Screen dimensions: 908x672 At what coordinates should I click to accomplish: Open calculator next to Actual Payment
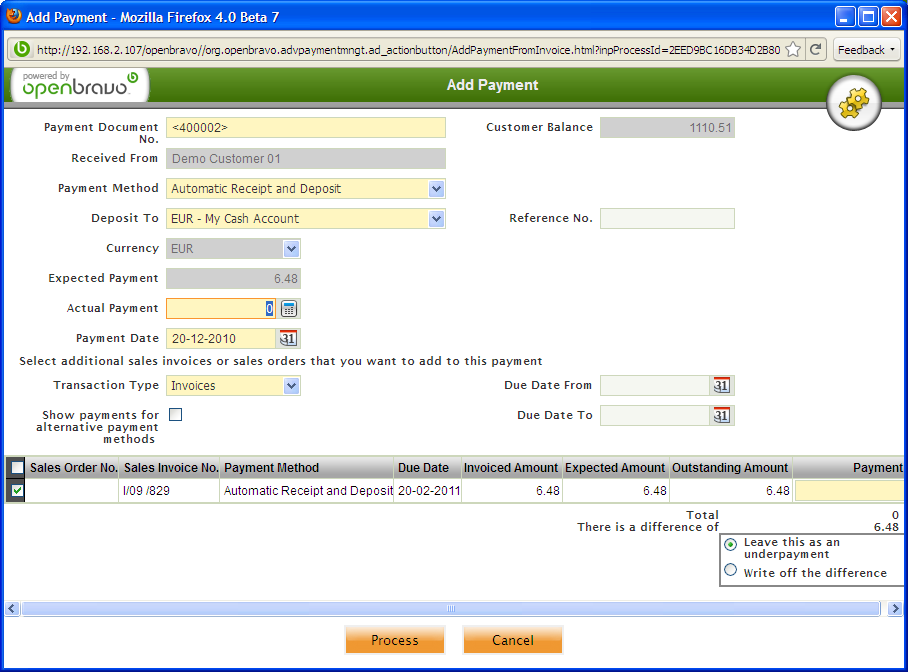(289, 309)
